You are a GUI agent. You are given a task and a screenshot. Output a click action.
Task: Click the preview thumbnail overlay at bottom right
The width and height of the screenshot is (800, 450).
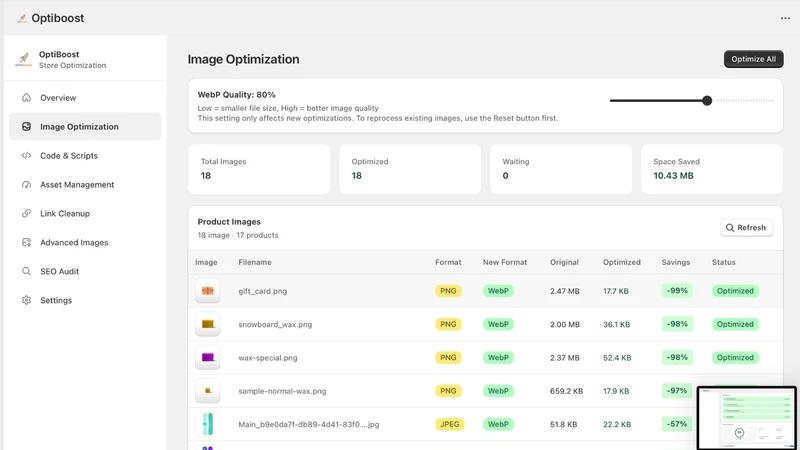747,418
